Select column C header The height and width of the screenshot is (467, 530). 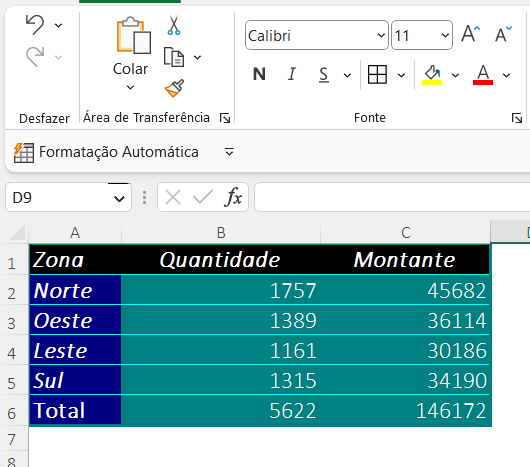pyautogui.click(x=406, y=232)
